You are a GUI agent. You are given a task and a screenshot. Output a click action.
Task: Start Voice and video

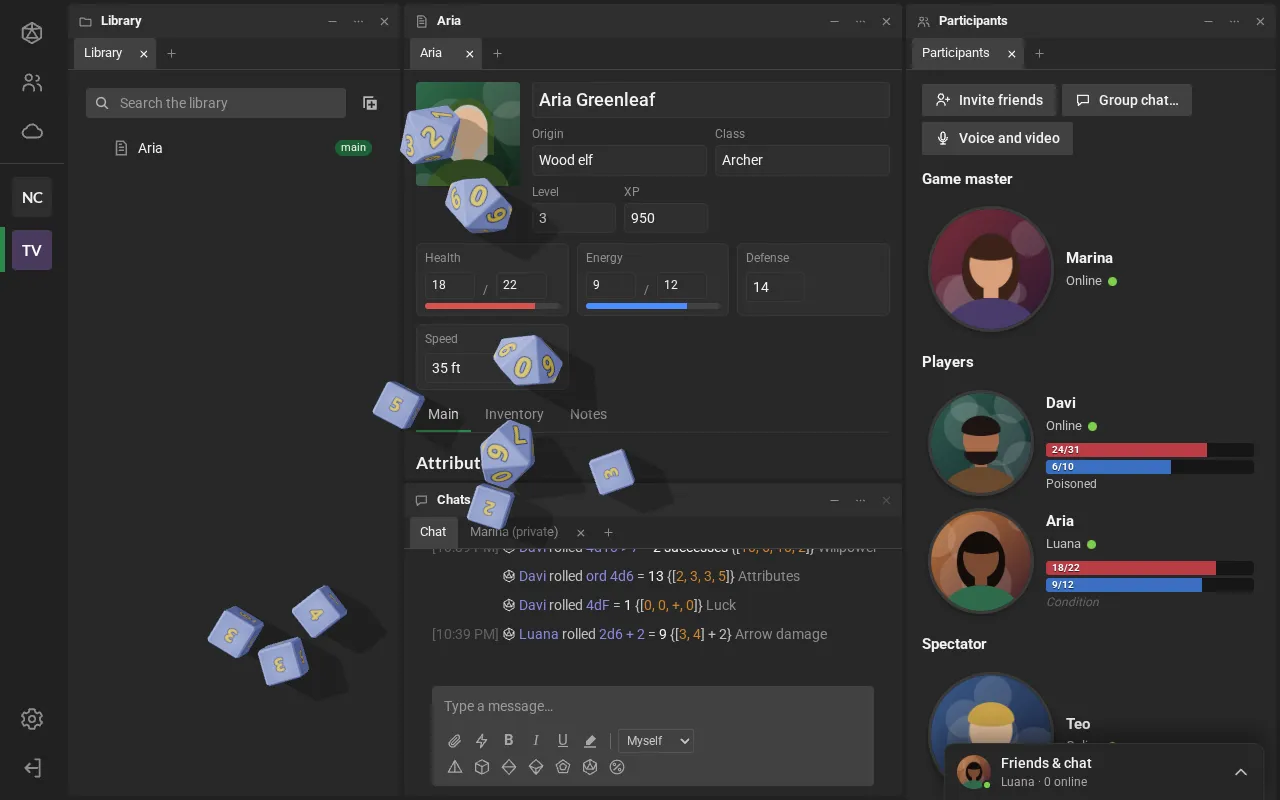coord(997,138)
